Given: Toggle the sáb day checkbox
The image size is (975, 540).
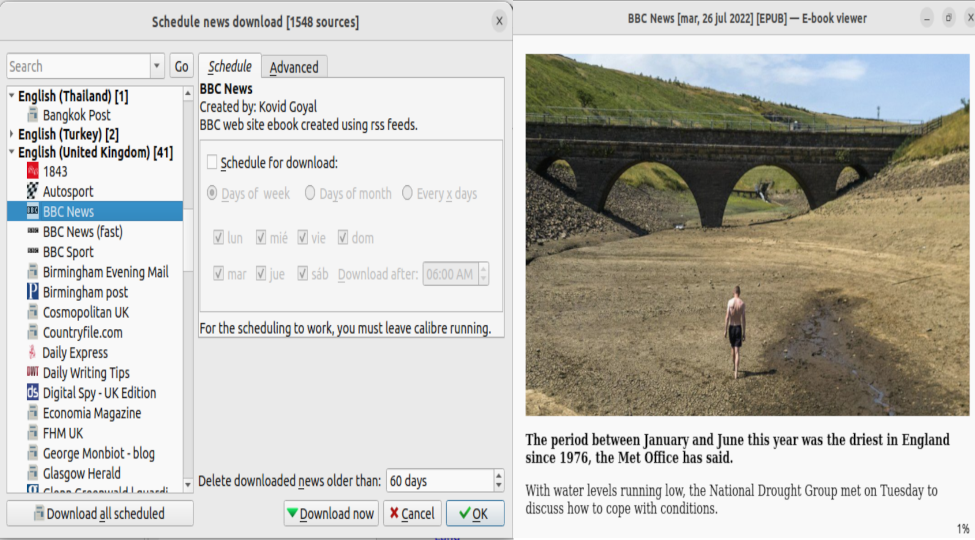Looking at the screenshot, I should pyautogui.click(x=303, y=274).
